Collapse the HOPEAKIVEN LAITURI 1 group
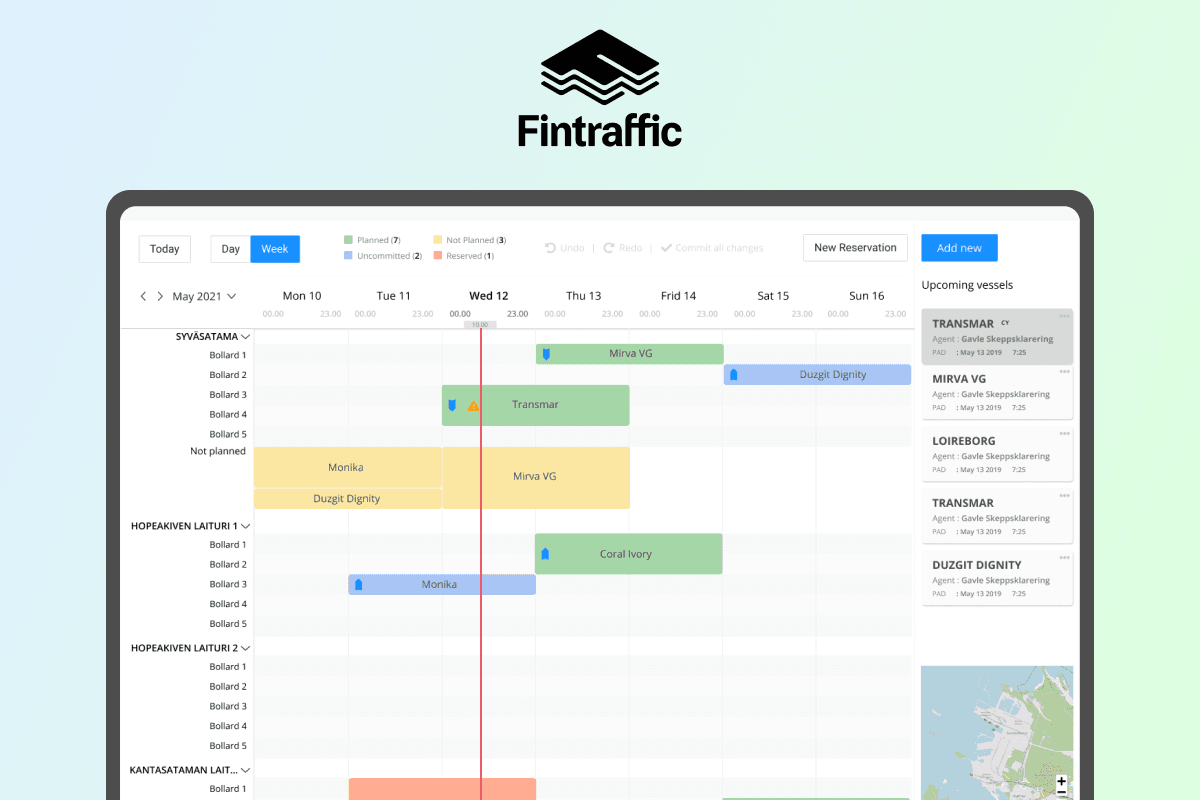The image size is (1200, 800). (x=245, y=525)
